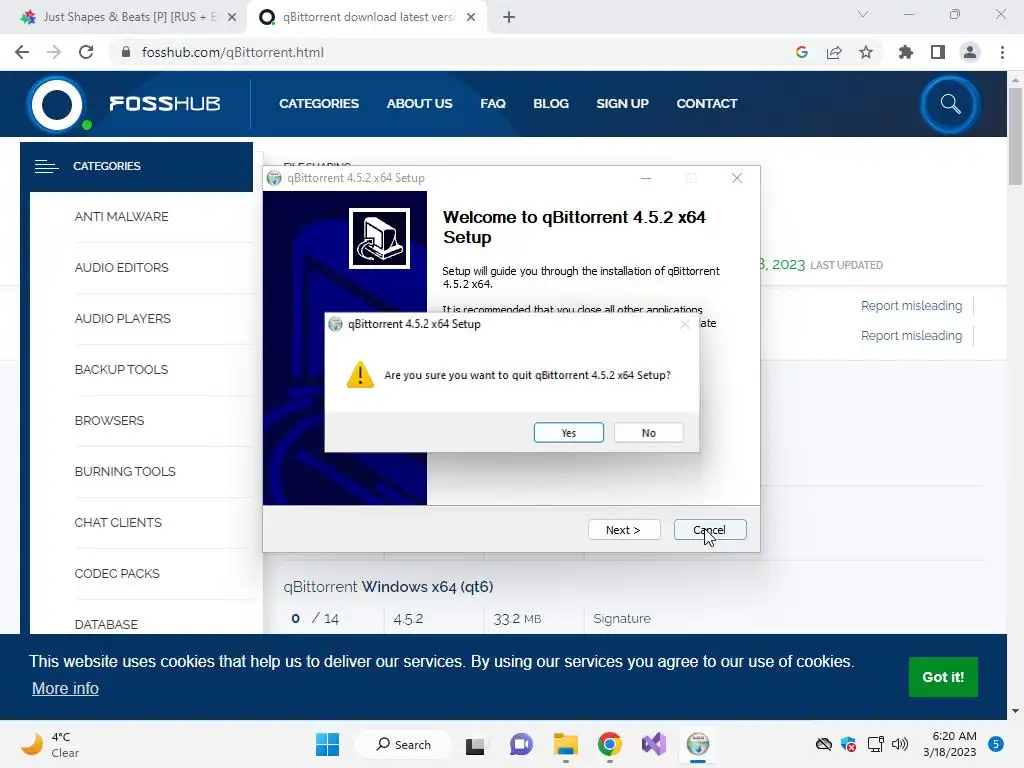Open a new browser tab

[509, 17]
